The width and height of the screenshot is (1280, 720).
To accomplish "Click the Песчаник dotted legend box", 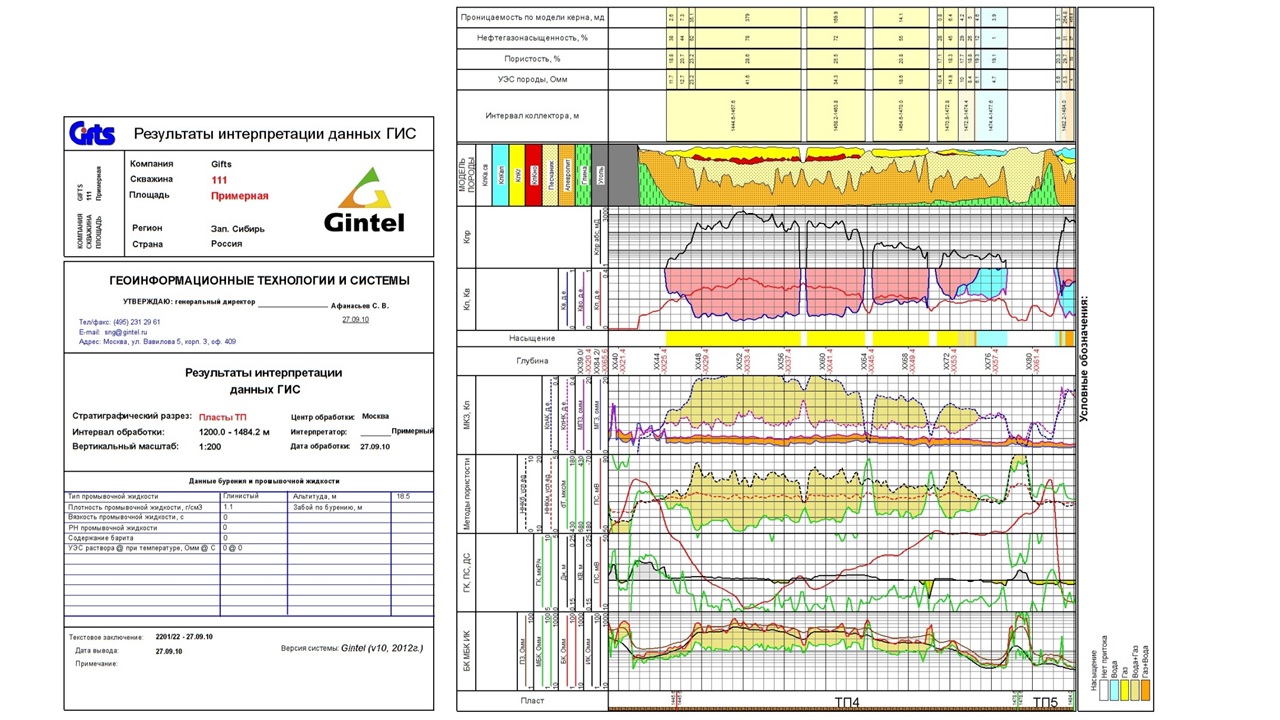I will 551,176.
